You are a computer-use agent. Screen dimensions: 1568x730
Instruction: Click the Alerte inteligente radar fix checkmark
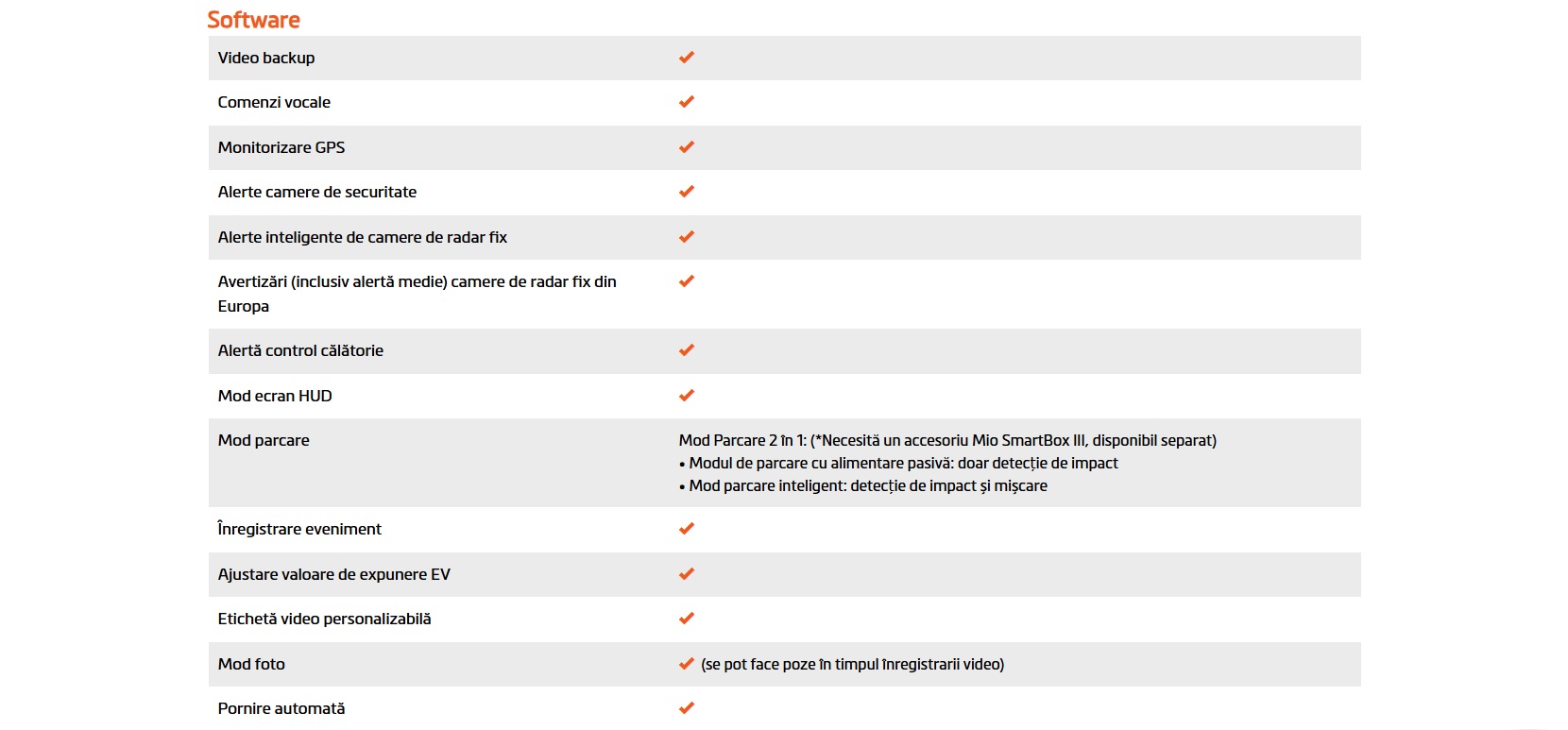click(687, 237)
